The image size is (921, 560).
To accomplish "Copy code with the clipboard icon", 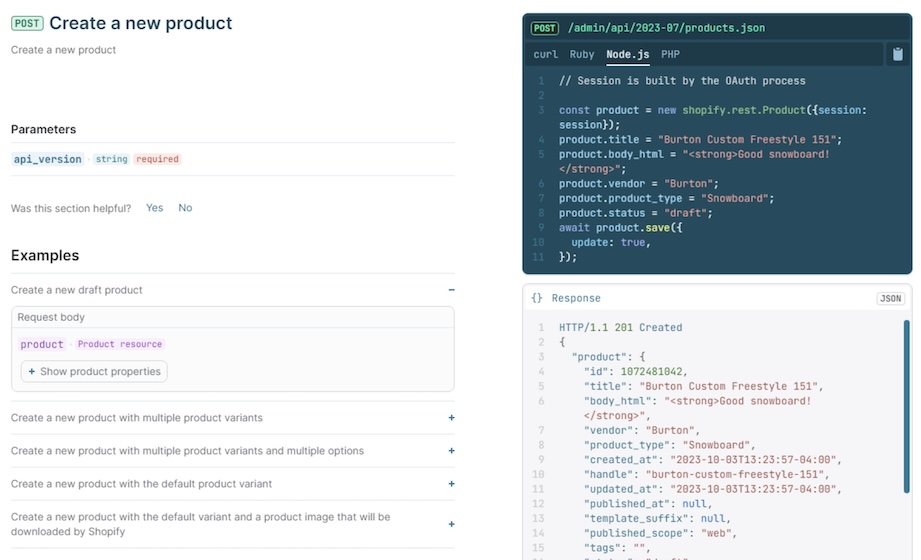I will tap(898, 54).
